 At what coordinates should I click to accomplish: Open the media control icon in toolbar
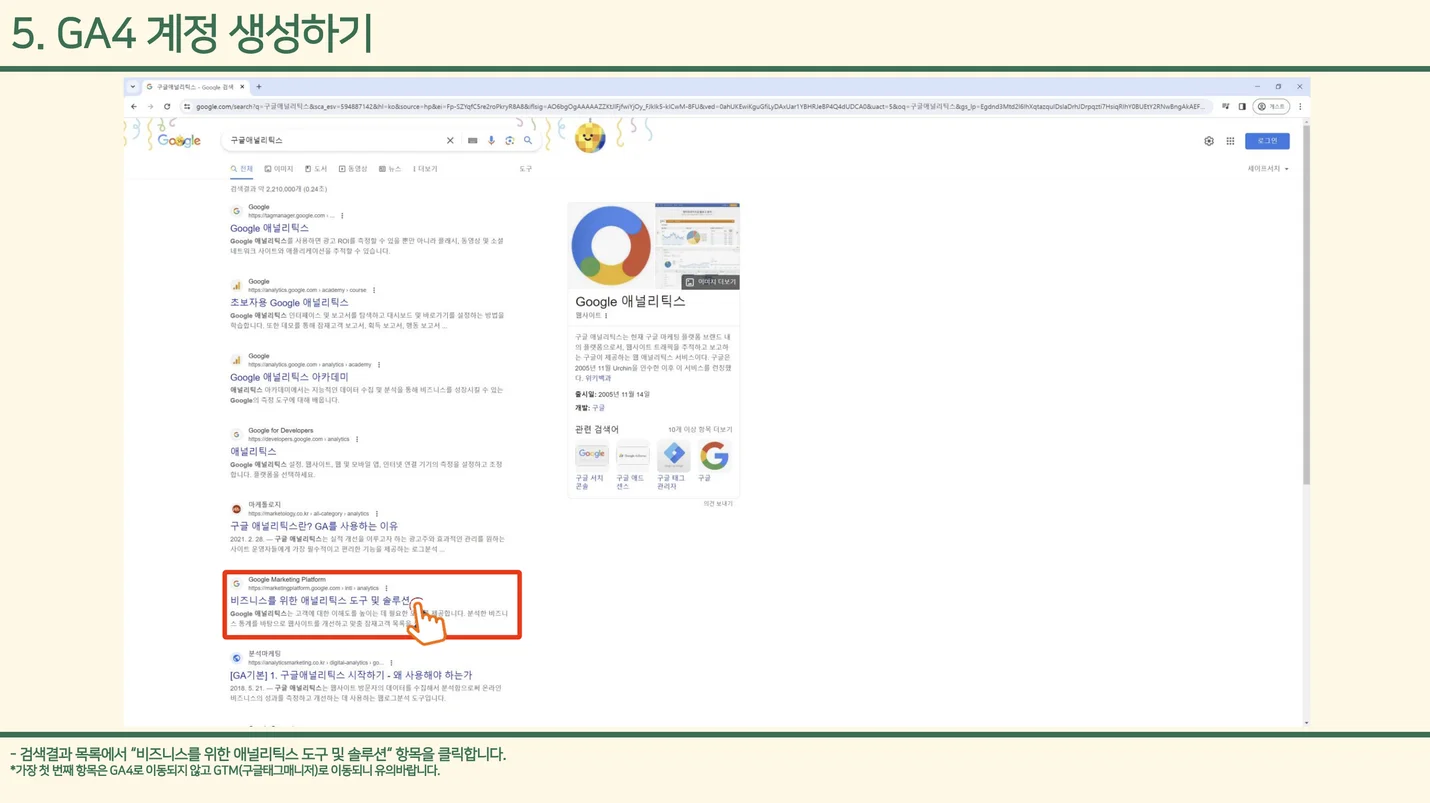(x=1226, y=107)
